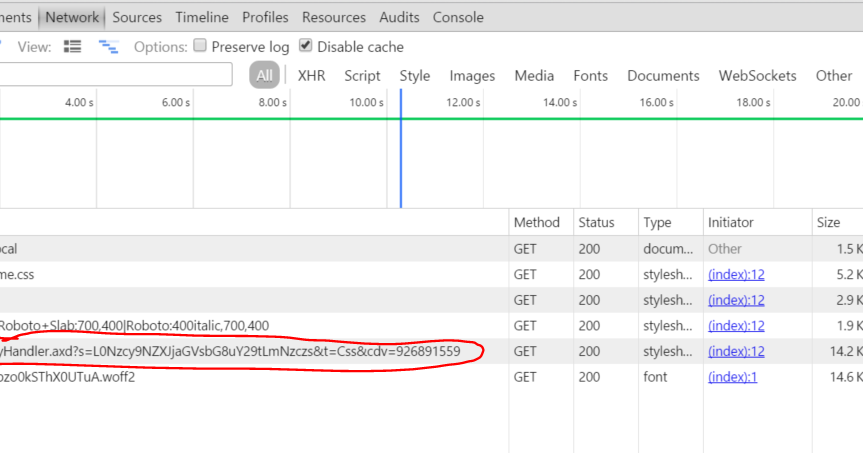
Task: Enable the Preserve log checkbox
Action: 200,46
